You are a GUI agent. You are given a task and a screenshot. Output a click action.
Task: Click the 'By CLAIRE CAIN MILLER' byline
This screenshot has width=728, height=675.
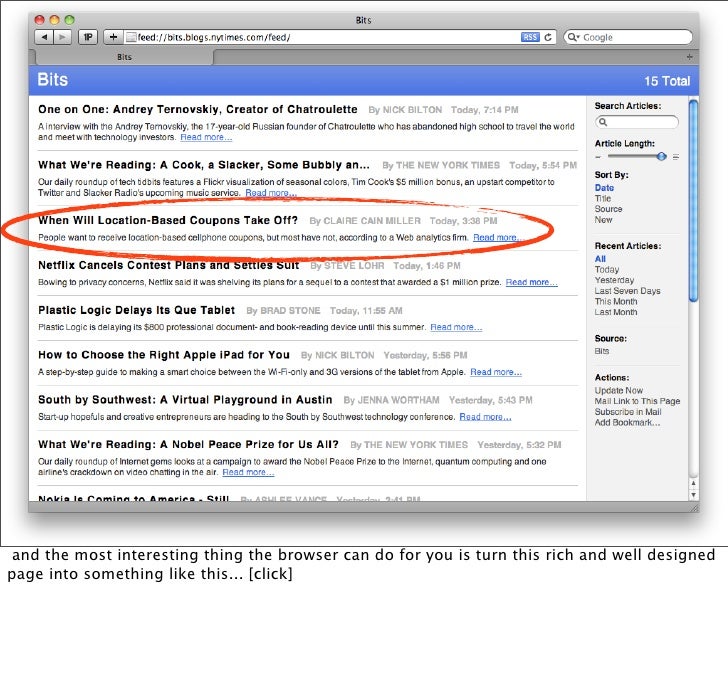coord(365,221)
